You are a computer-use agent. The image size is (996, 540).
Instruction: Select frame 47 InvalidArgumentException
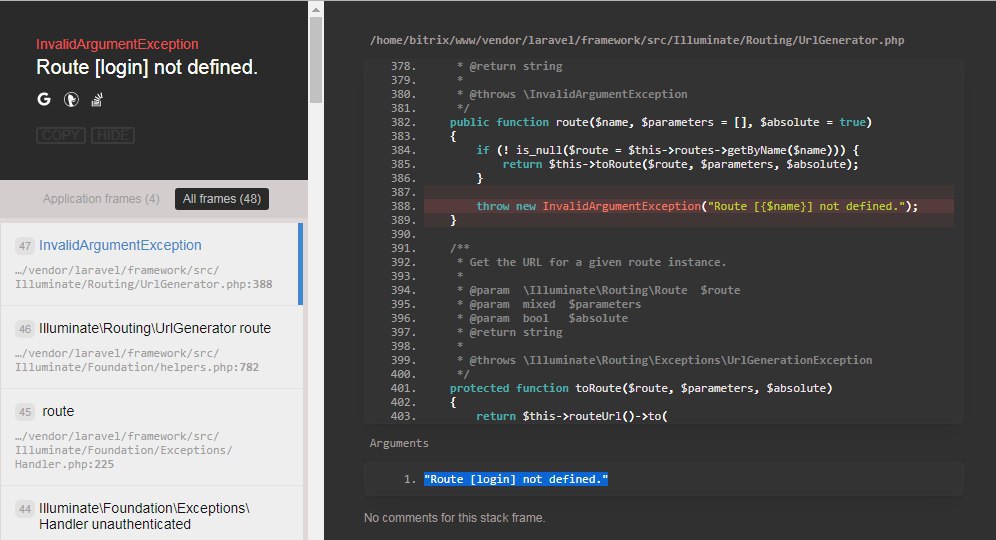pyautogui.click(x=151, y=264)
